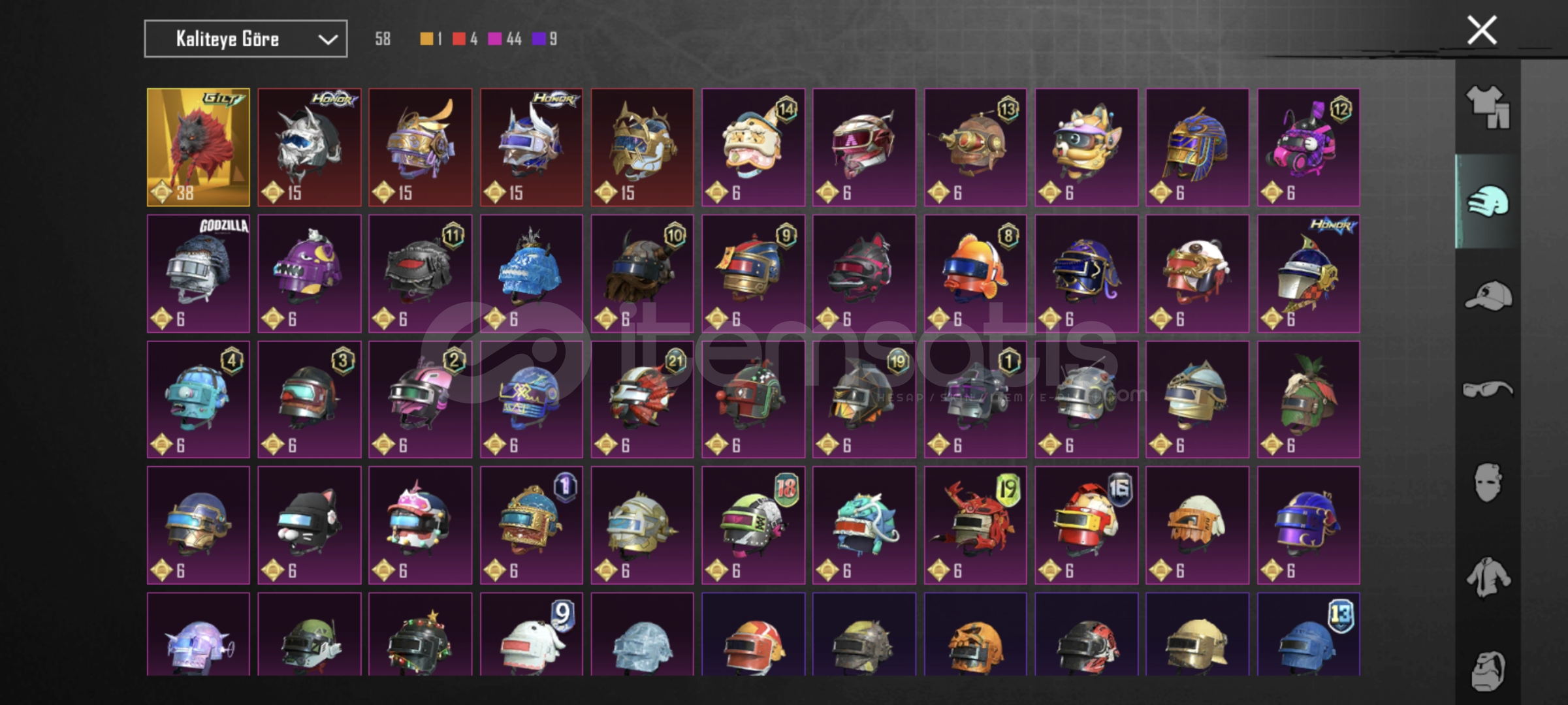Open the outfits clothing category icon
1568x705 pixels.
click(x=1488, y=107)
